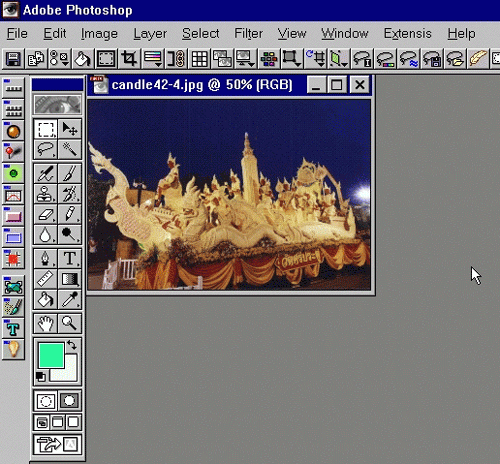Open the Rectangular Marquee tool flyout

pyautogui.click(x=46, y=129)
